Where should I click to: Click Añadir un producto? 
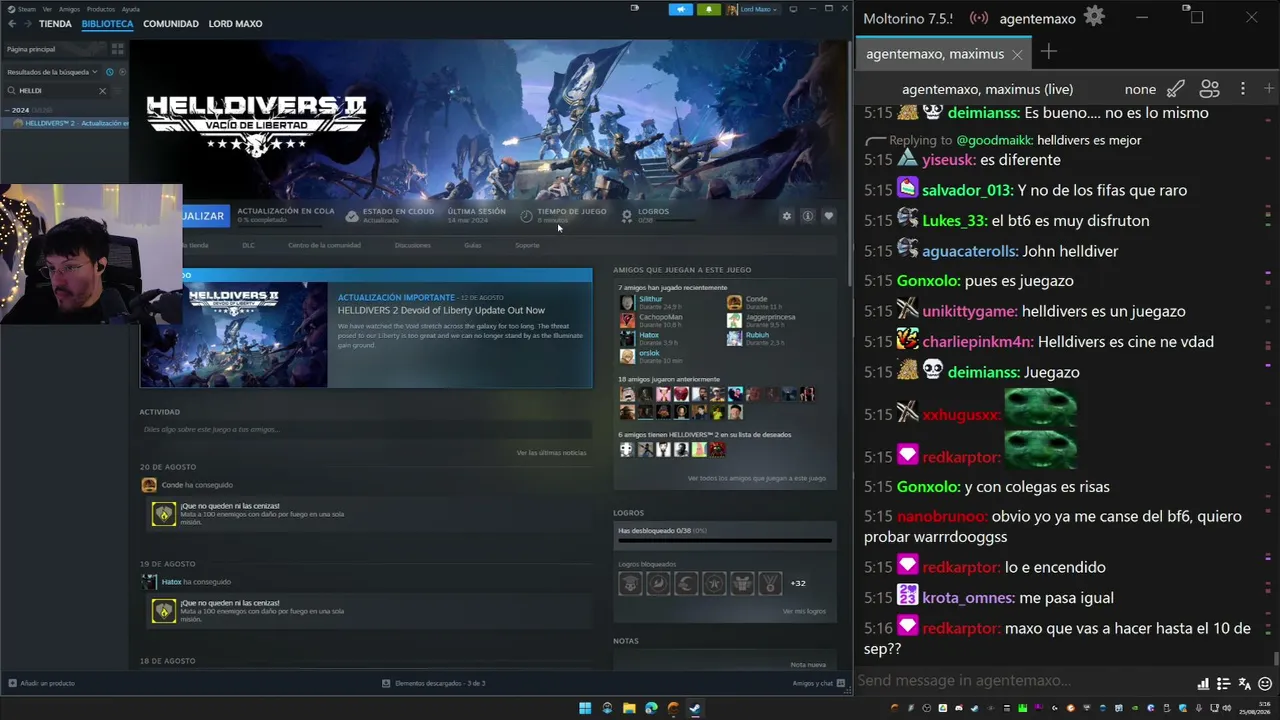pyautogui.click(x=42, y=683)
